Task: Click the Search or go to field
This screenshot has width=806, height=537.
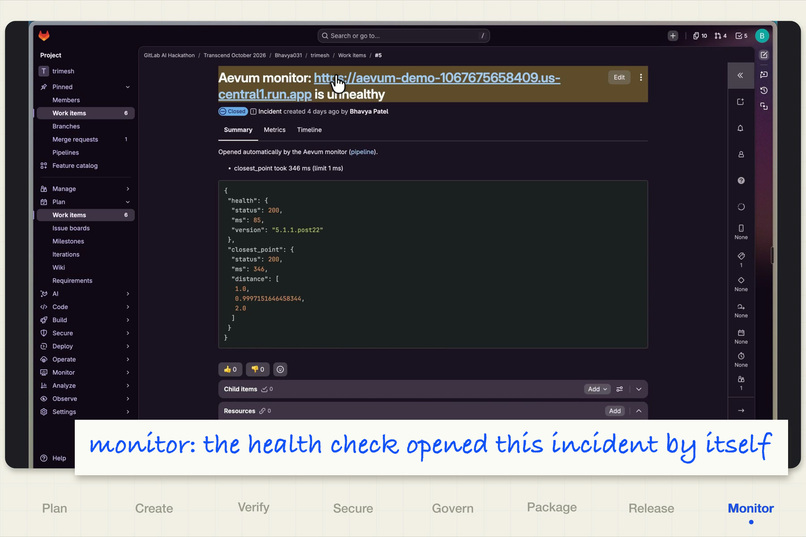Action: point(403,35)
